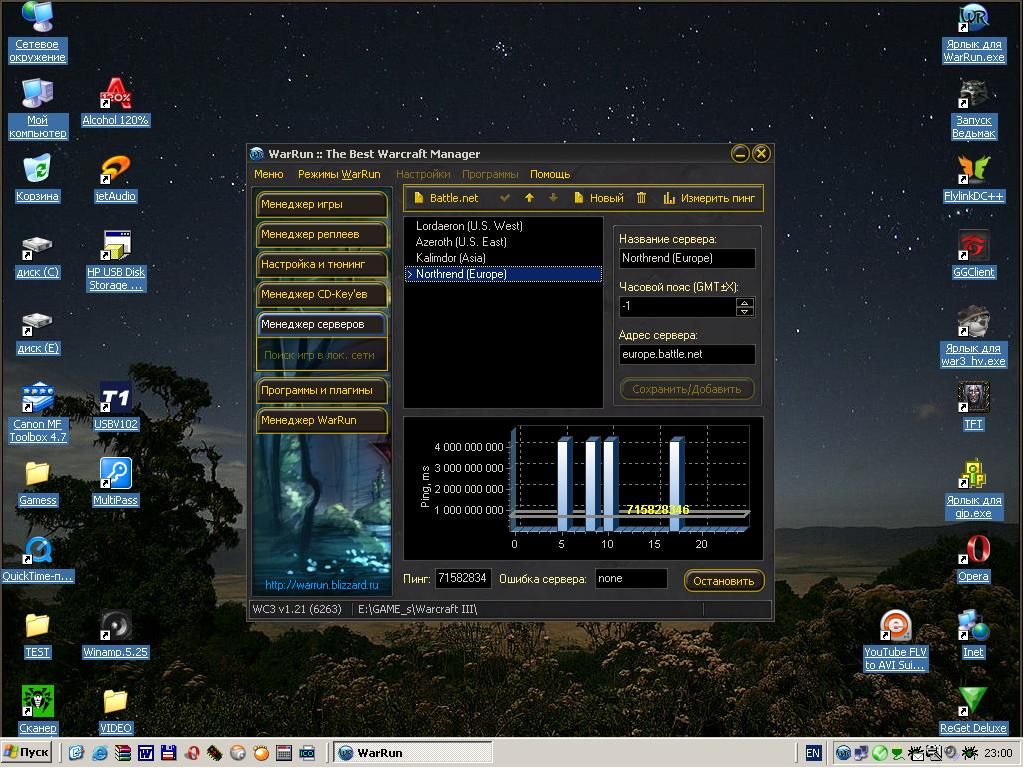Open jetAudio desktop icon

click(116, 178)
